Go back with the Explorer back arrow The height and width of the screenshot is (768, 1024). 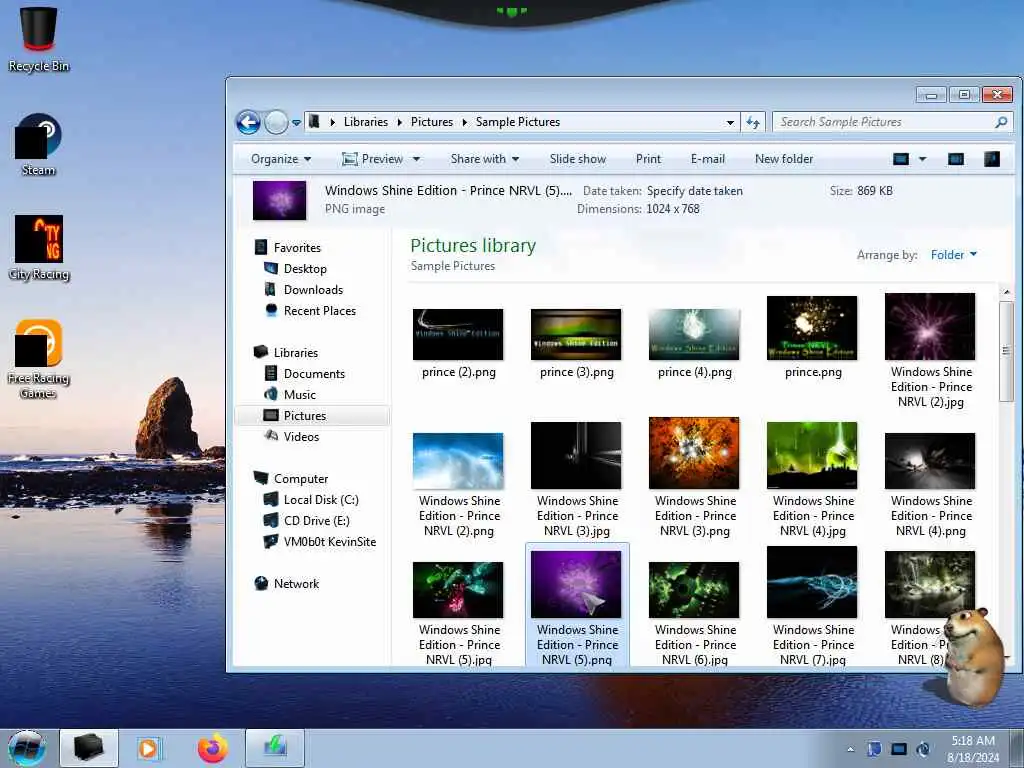pyautogui.click(x=248, y=122)
